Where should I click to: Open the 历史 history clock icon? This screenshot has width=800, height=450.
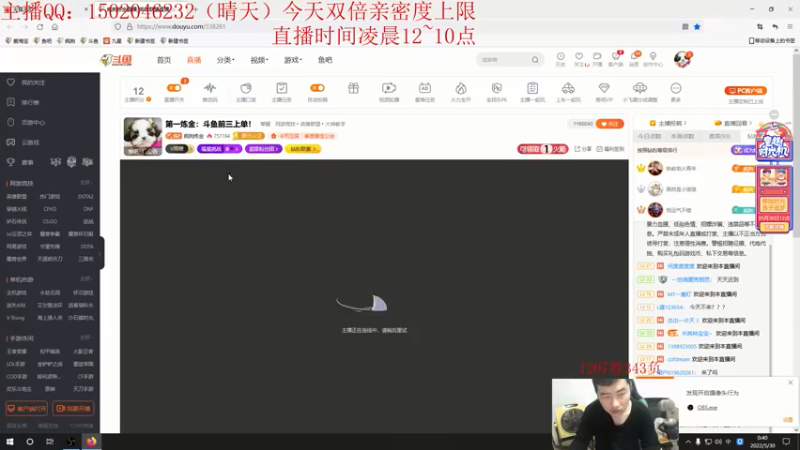click(560, 59)
